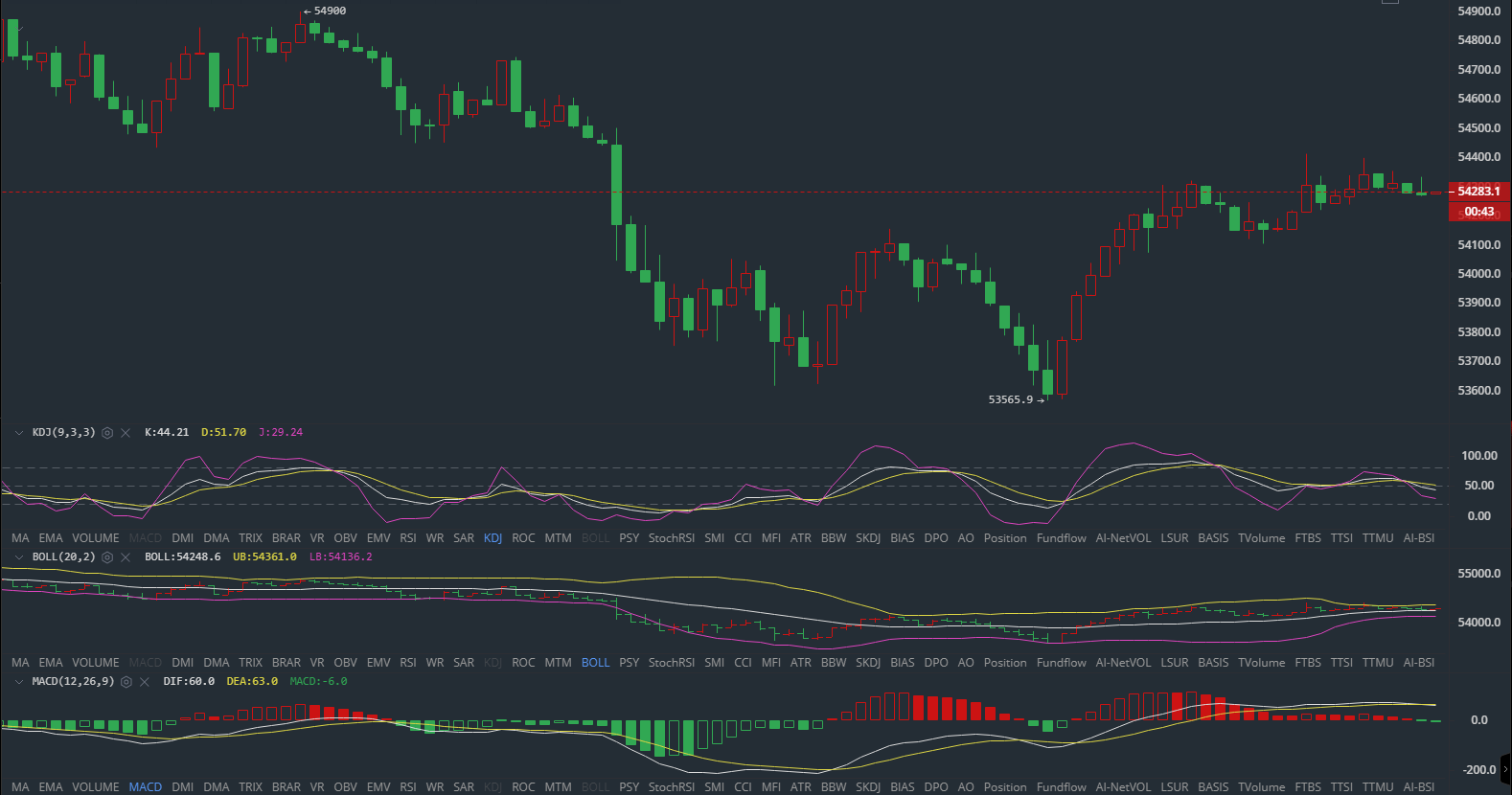
Task: Select Fundflow in KDJ panel's indicator row
Action: tap(1062, 538)
